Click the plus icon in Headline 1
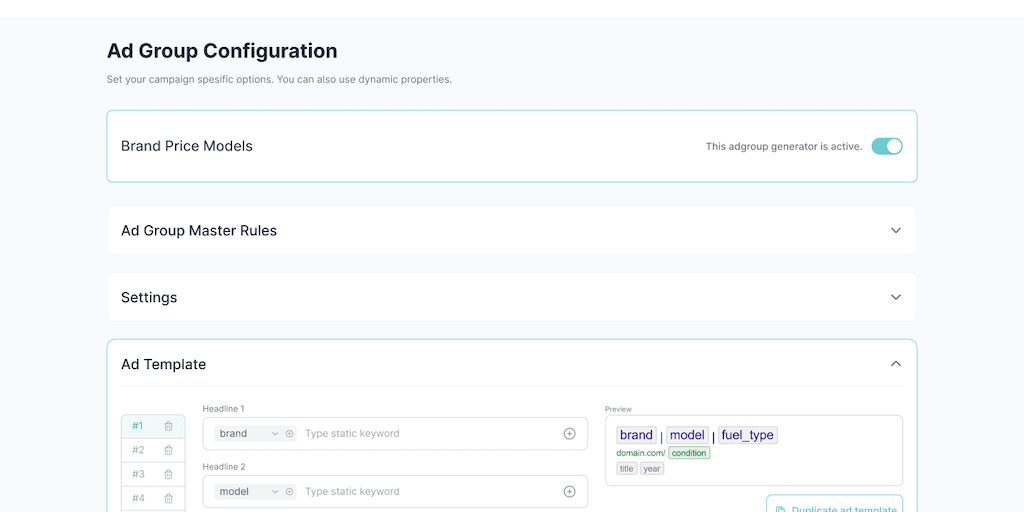This screenshot has height=512, width=1024. click(569, 434)
